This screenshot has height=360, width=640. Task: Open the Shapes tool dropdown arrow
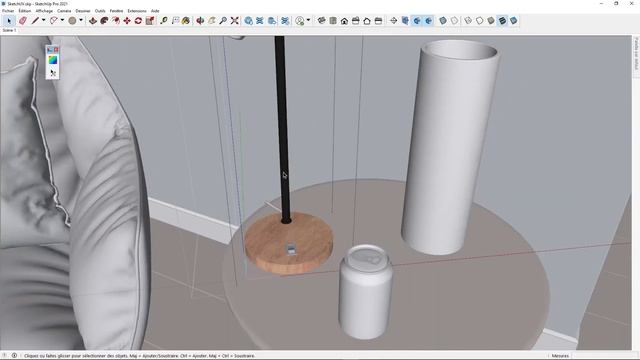pos(81,20)
